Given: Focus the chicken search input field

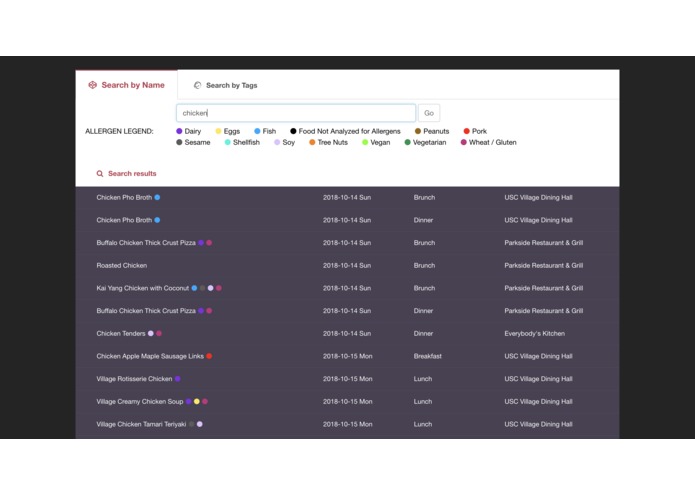Looking at the screenshot, I should click(x=296, y=113).
